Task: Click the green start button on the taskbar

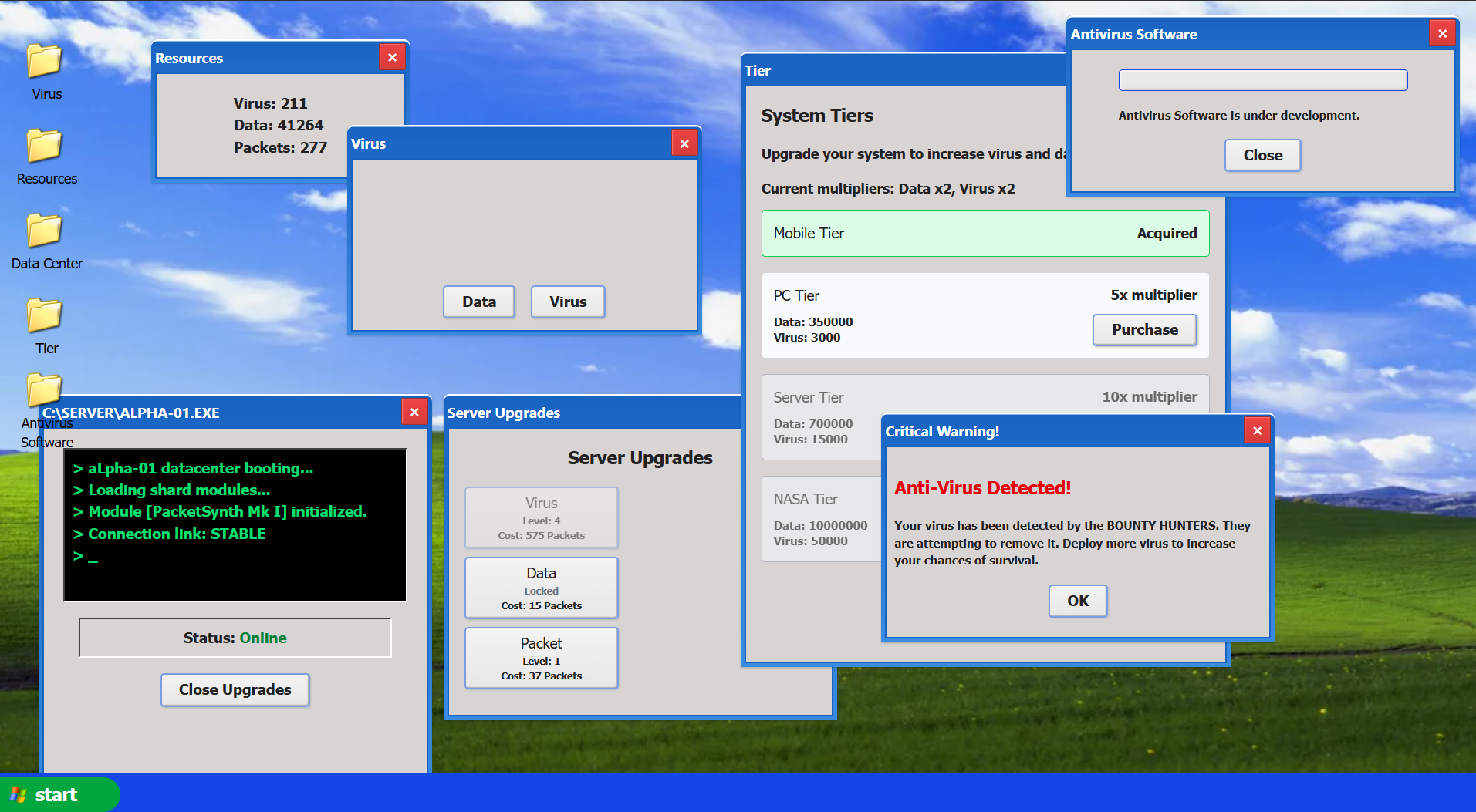Action: pos(59,794)
